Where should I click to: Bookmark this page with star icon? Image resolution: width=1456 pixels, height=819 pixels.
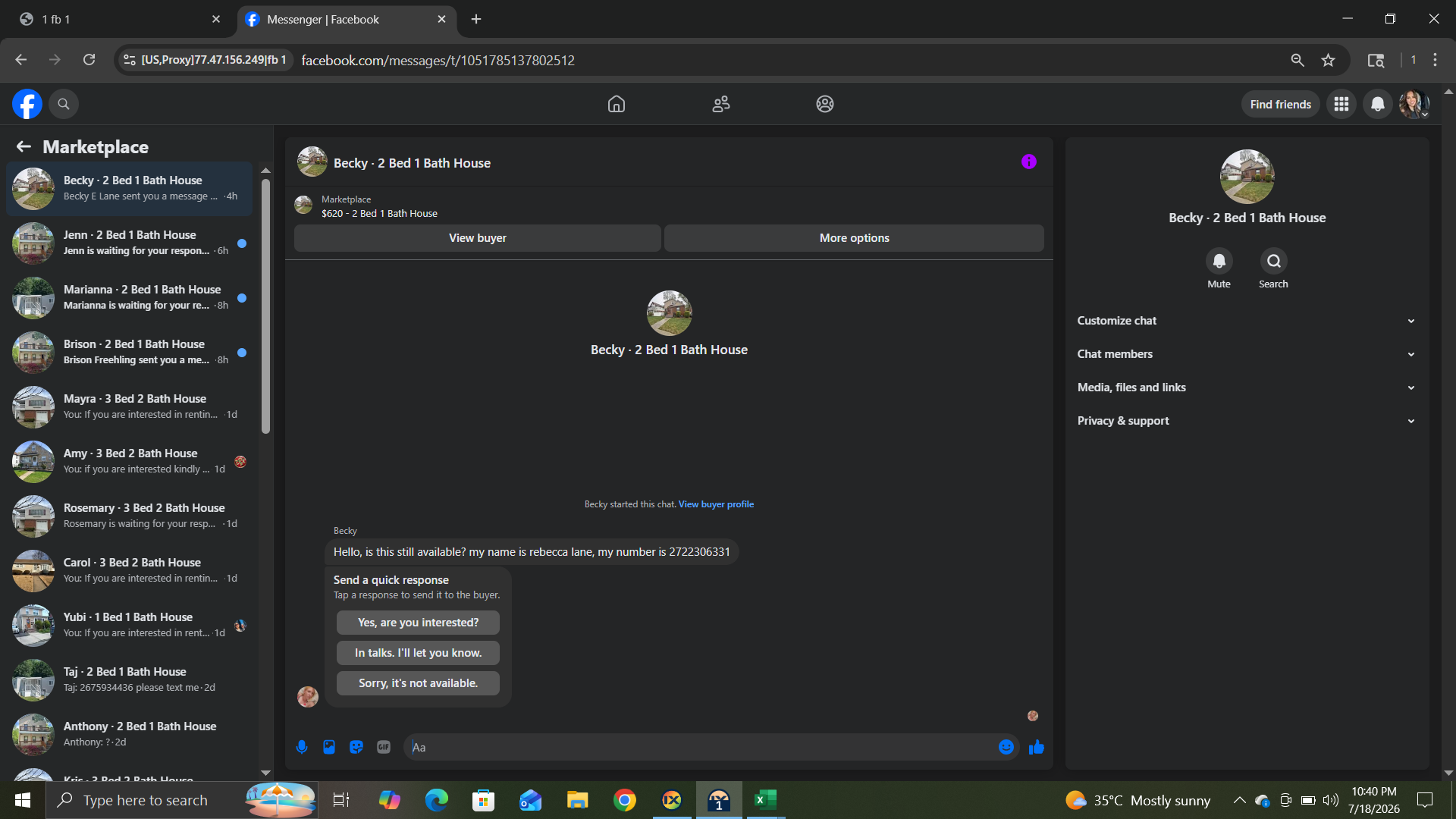click(x=1329, y=60)
